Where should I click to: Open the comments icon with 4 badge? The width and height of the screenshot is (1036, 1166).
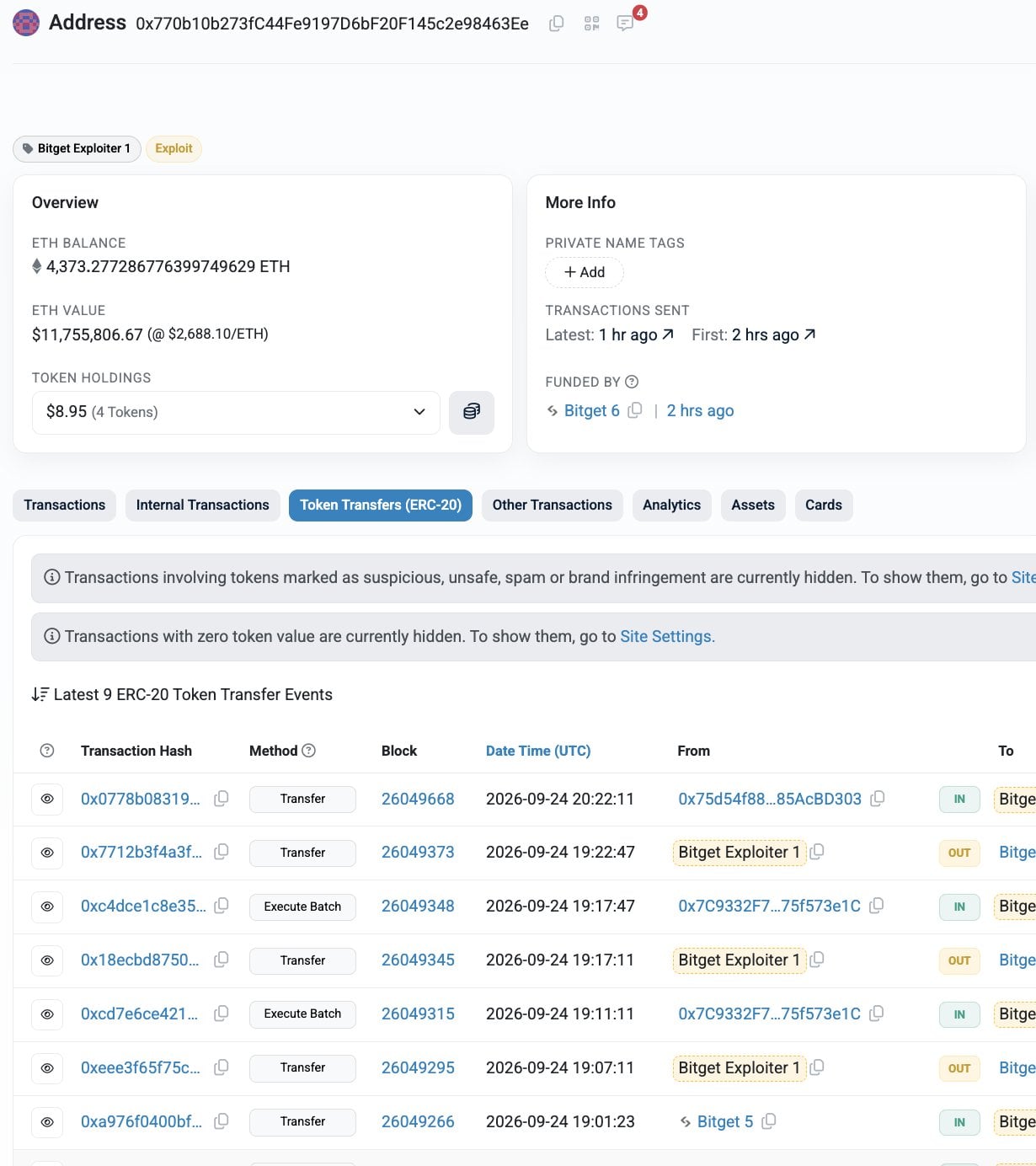tap(625, 23)
